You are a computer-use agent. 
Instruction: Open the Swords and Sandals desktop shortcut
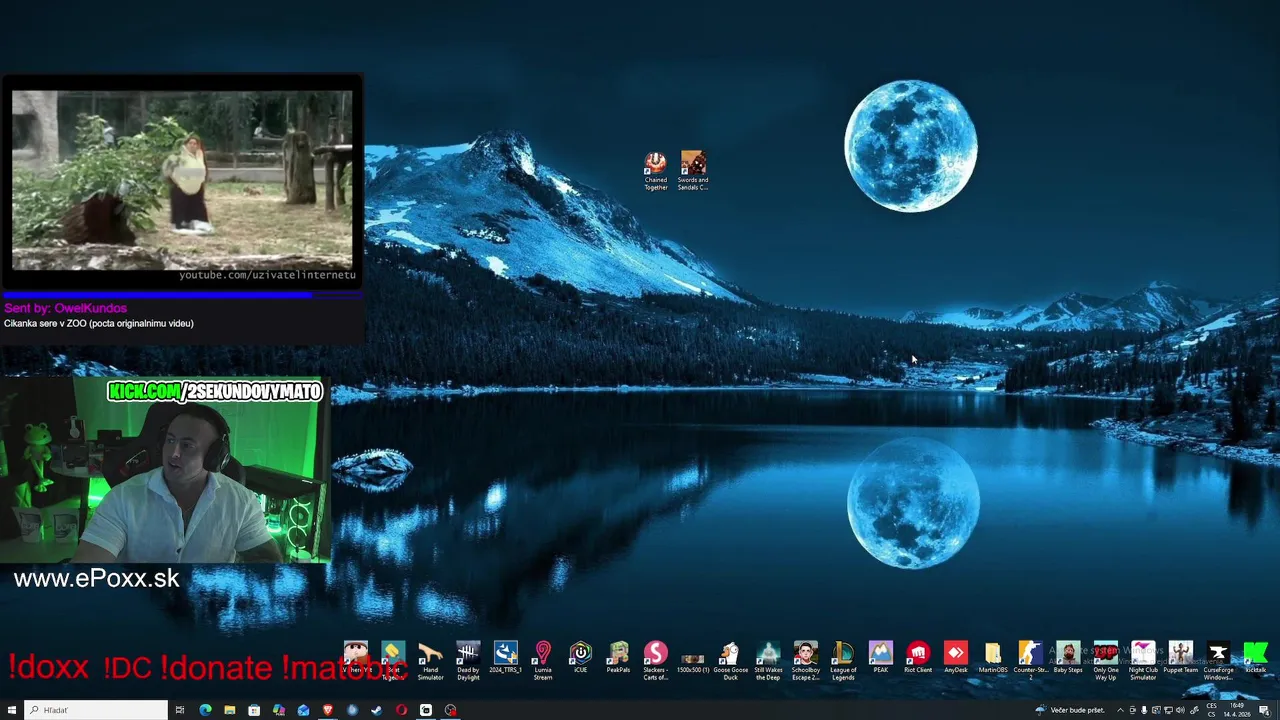click(693, 170)
